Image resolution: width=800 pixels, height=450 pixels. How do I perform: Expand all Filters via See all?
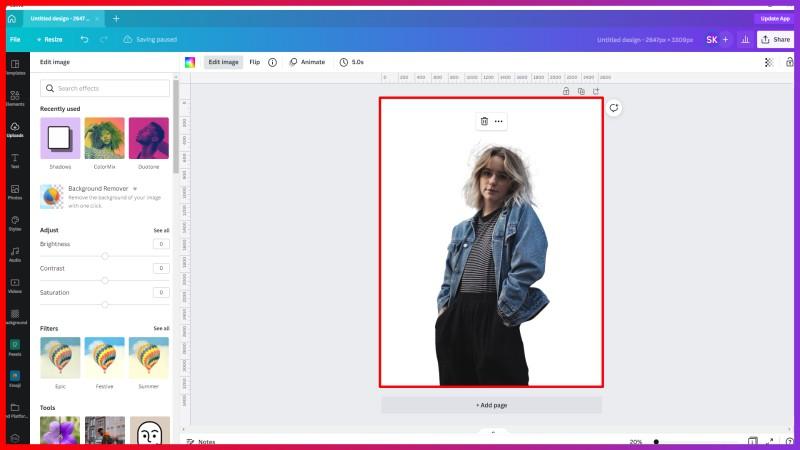pos(160,328)
